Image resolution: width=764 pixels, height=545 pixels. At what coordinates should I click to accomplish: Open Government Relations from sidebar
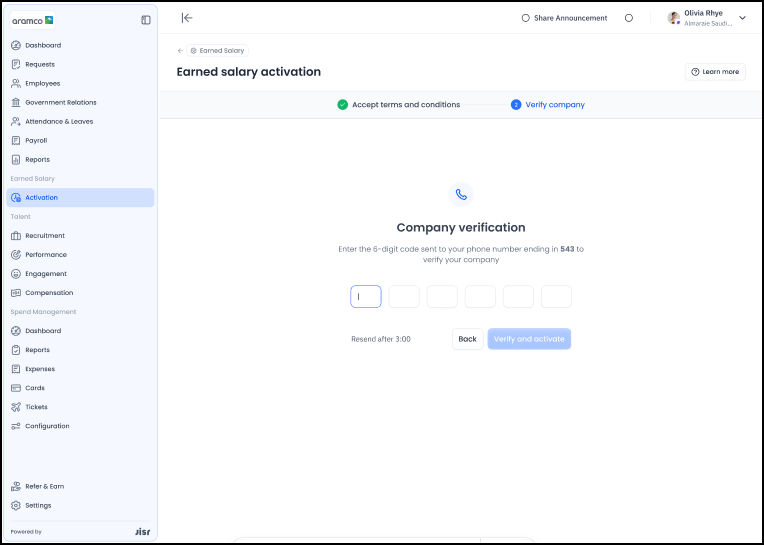60,102
